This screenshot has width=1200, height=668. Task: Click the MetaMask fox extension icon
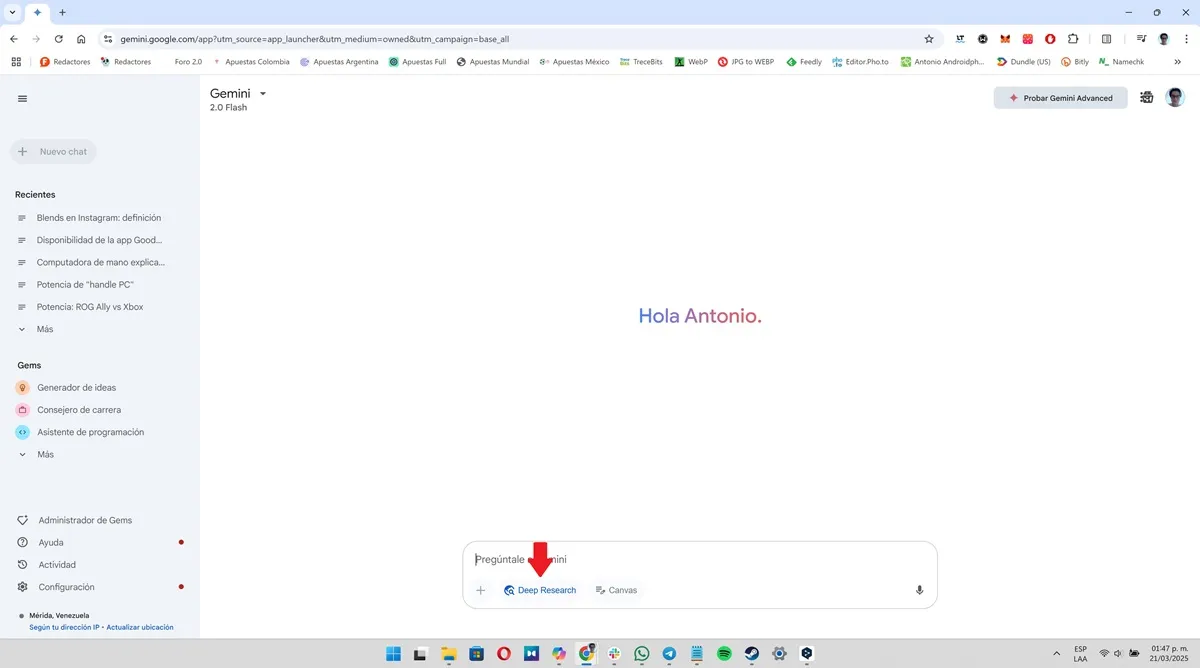tap(1005, 39)
